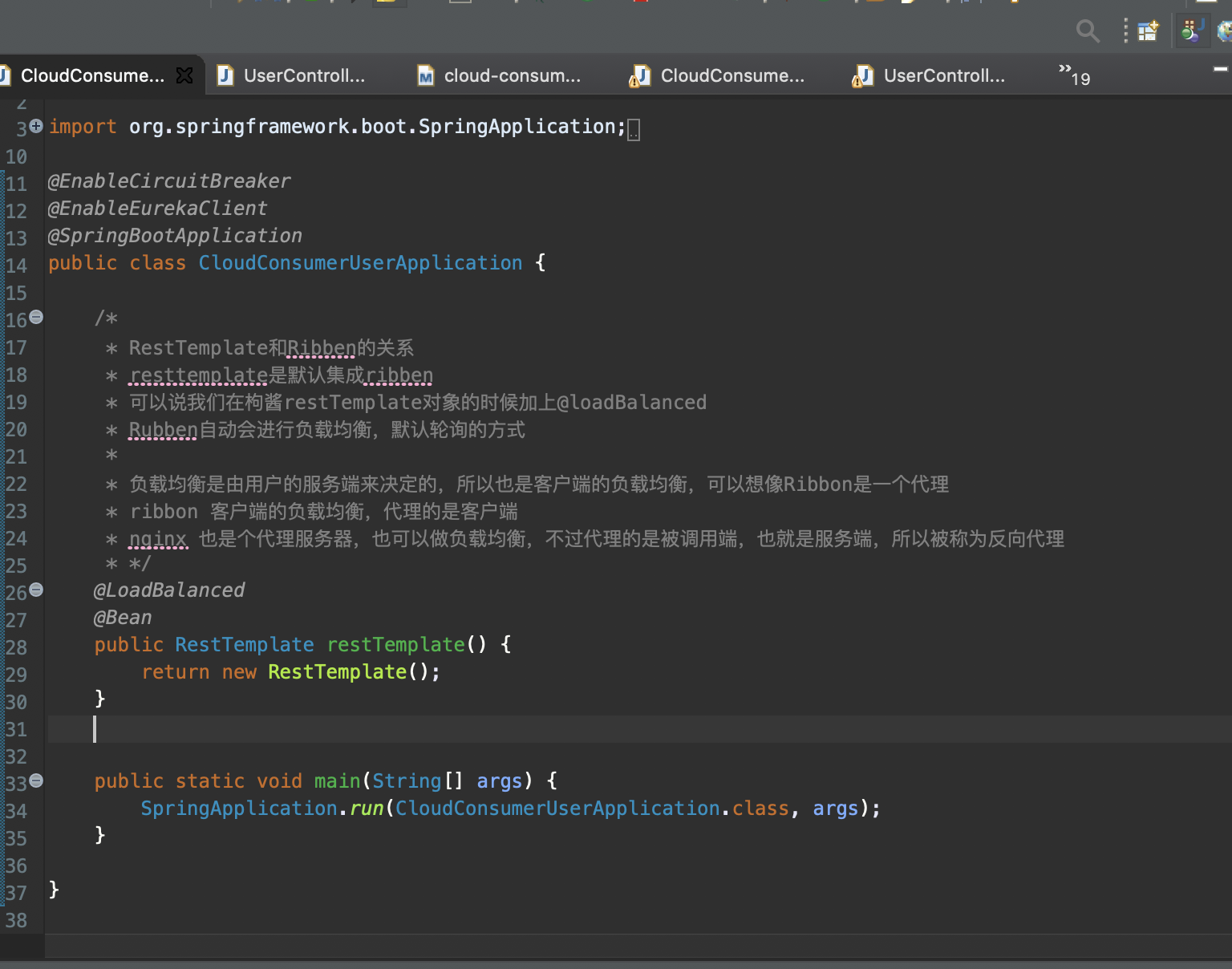Click the Java file icon on first UserControll... tab

click(225, 75)
